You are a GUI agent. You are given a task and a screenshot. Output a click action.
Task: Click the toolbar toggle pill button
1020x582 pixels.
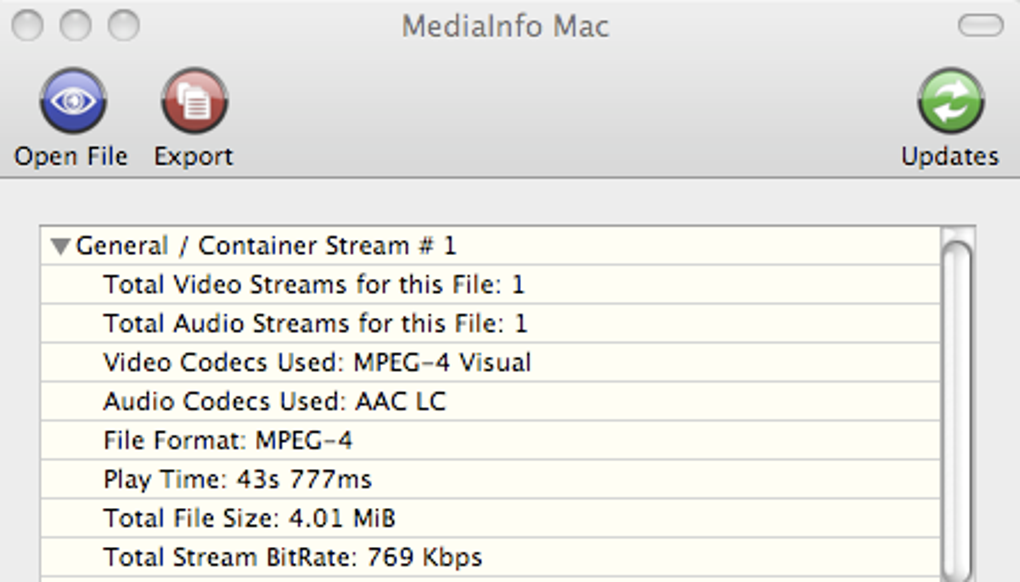pos(980,25)
